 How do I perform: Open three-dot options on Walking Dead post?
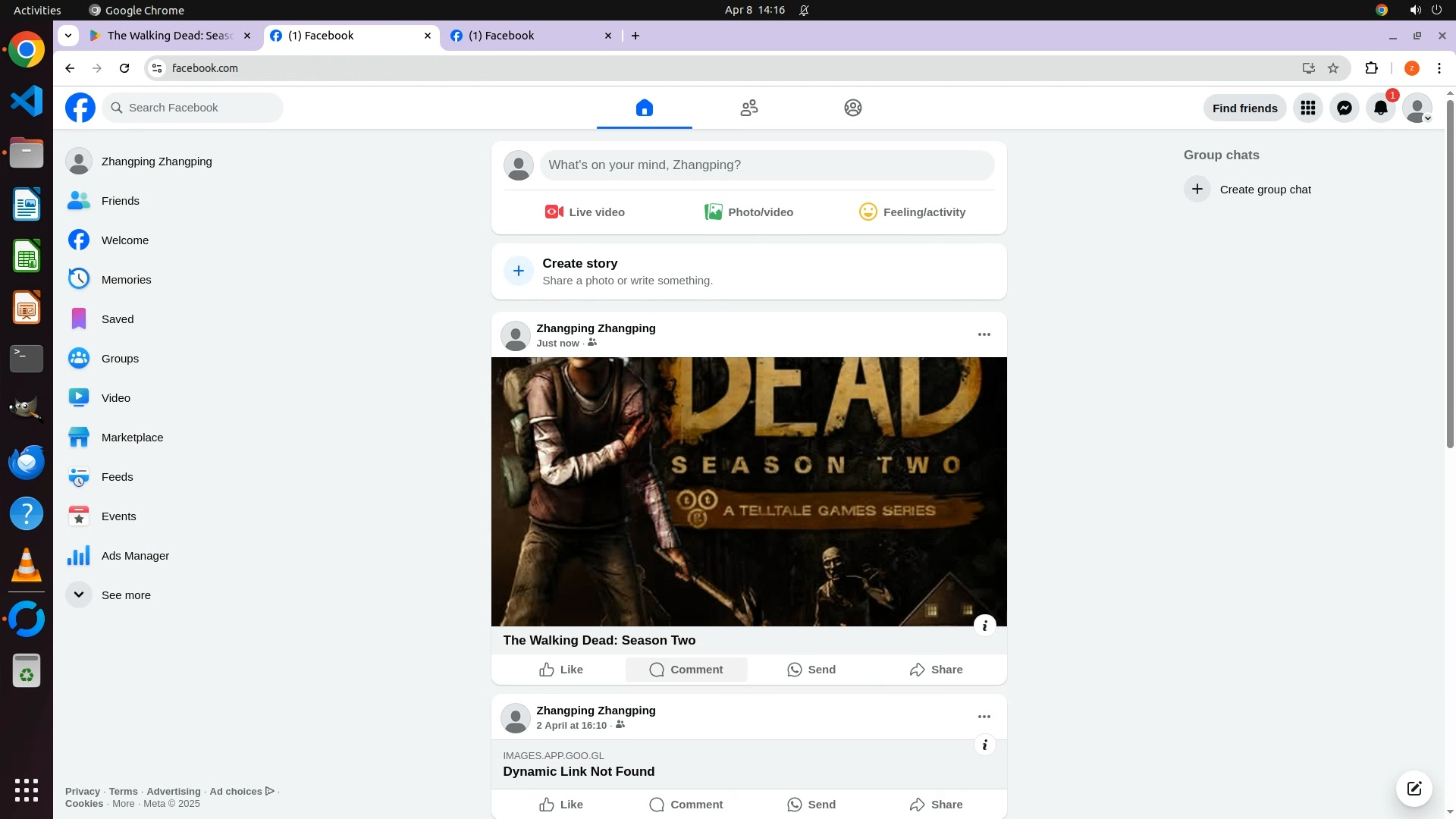coord(984,334)
